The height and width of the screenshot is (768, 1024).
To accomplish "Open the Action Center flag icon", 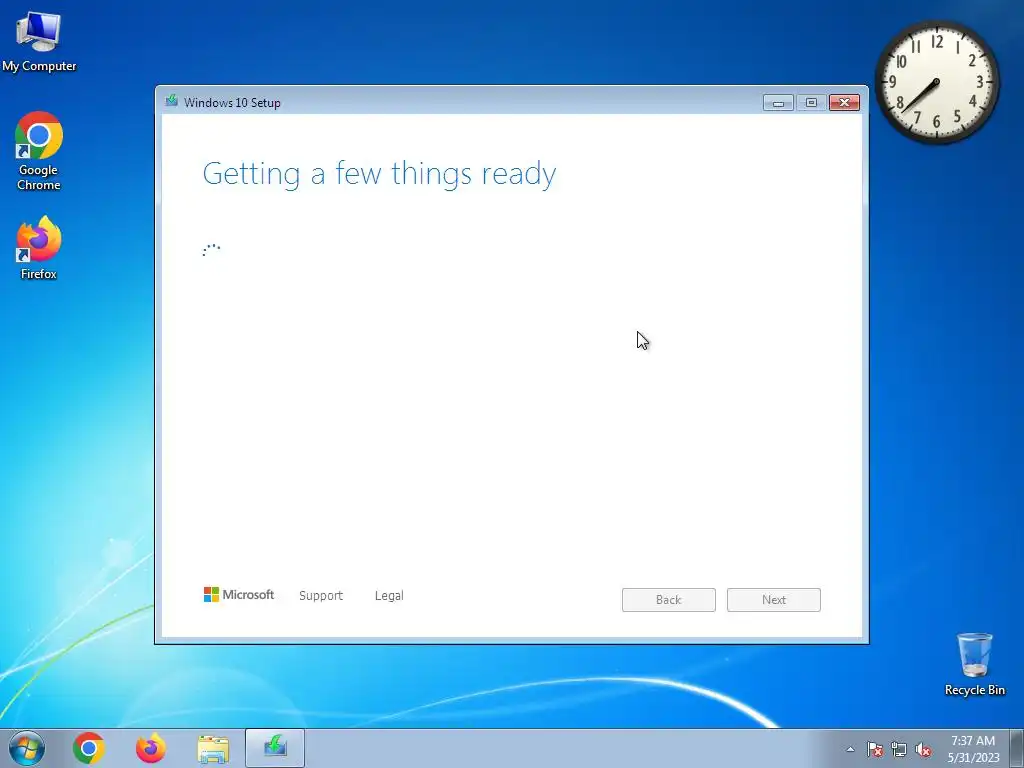I will click(875, 749).
